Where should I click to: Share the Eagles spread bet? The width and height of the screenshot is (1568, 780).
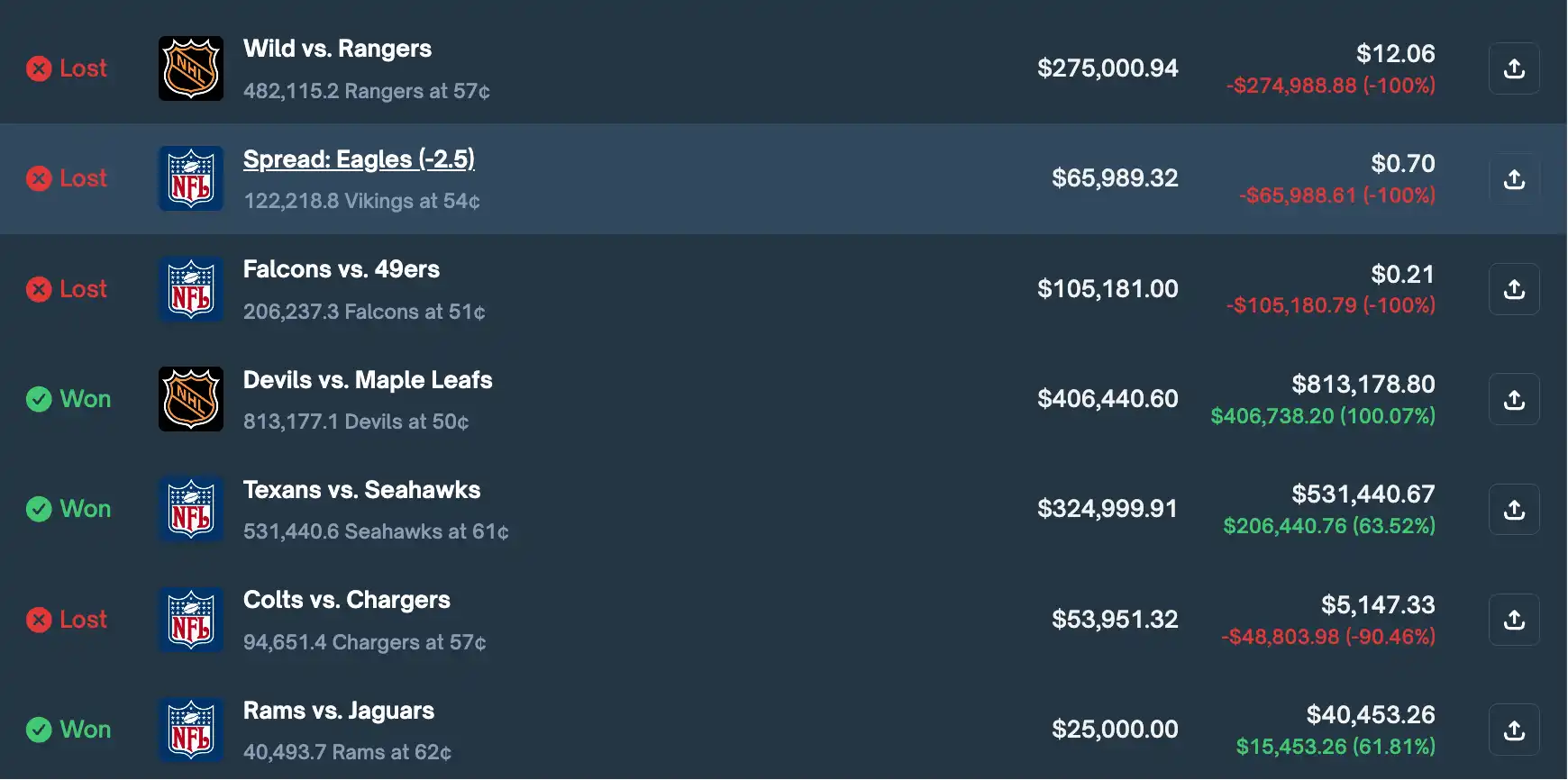(x=1514, y=178)
